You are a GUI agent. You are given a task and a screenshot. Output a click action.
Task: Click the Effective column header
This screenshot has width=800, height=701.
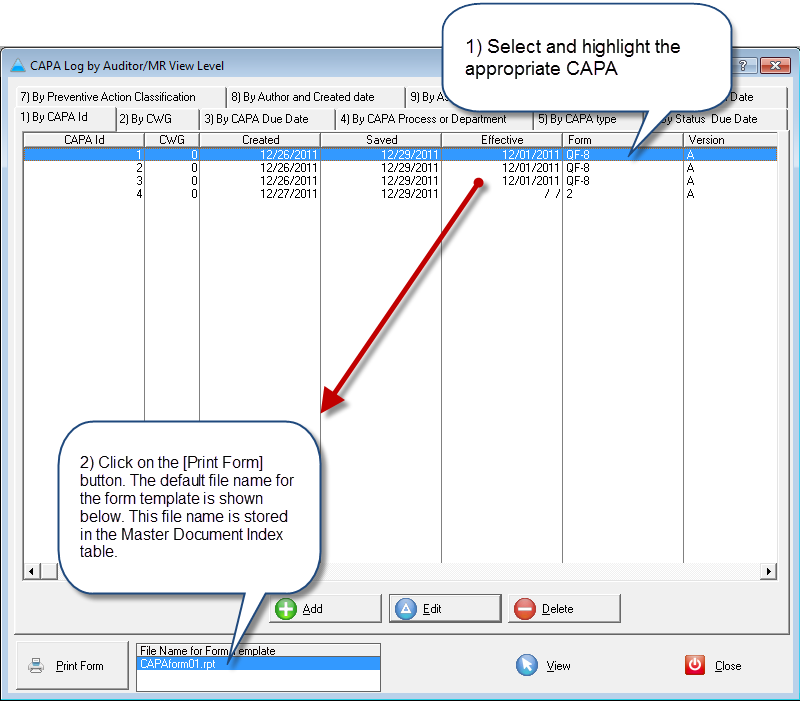click(x=501, y=140)
